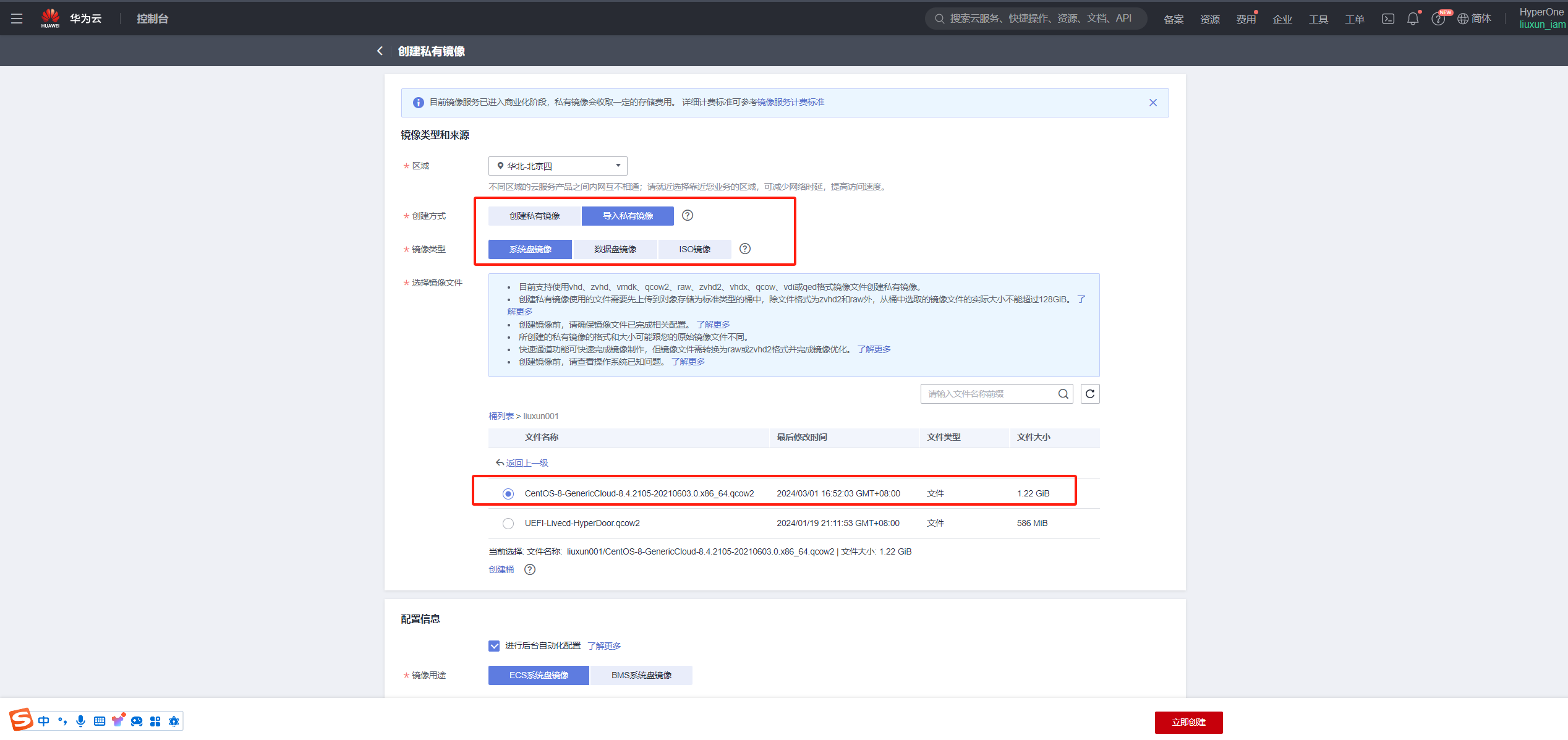Focus the global search field
This screenshot has width=1568, height=740.
(x=1036, y=19)
